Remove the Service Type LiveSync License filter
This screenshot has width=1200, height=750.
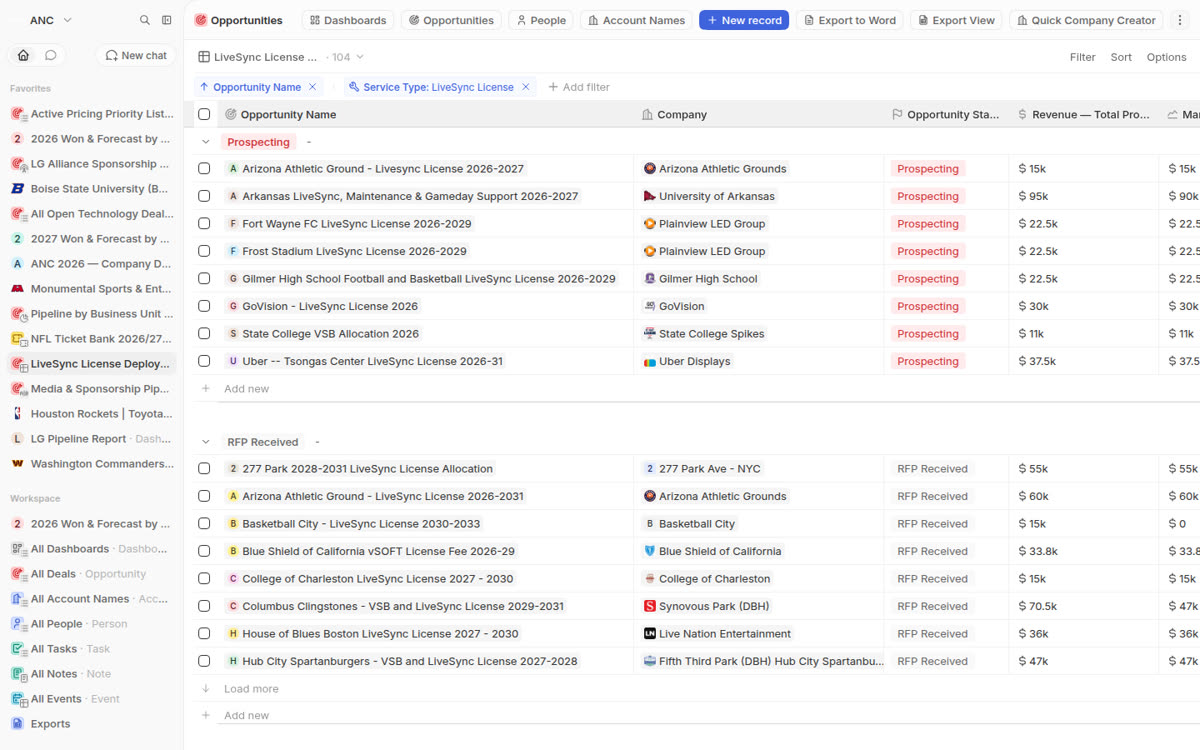tap(525, 87)
